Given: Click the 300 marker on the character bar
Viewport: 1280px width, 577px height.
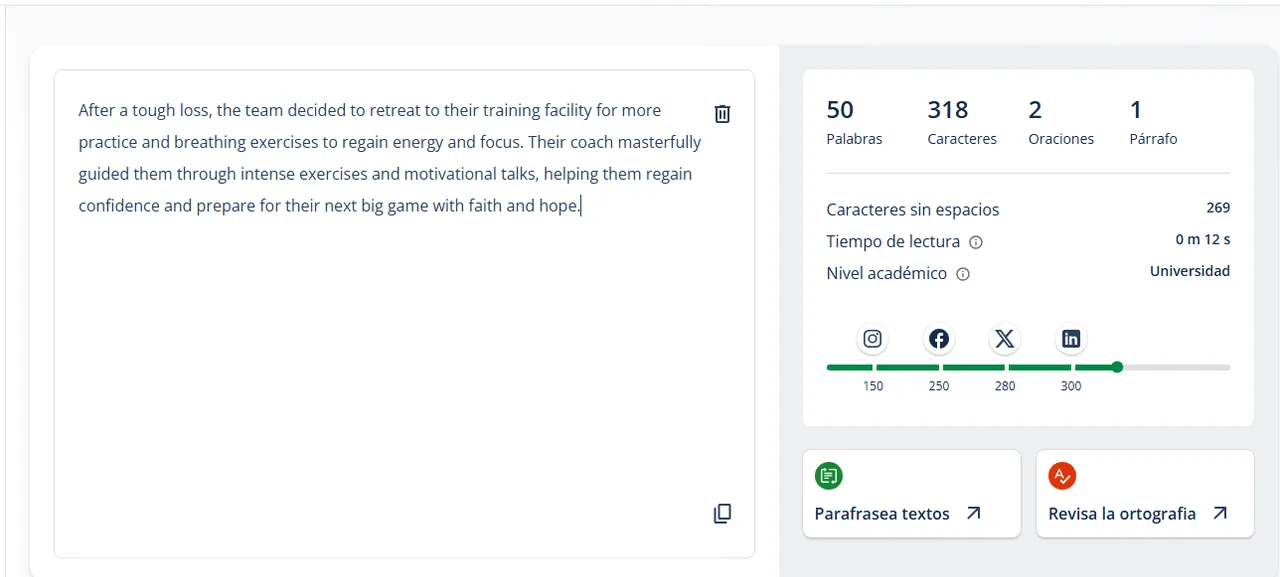Looking at the screenshot, I should point(1071,386).
